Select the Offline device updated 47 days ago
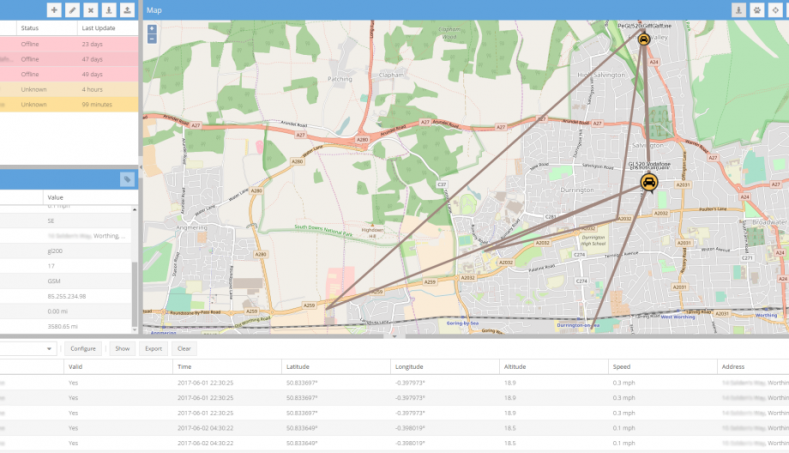Viewport: 789px width, 453px height. tap(69, 59)
